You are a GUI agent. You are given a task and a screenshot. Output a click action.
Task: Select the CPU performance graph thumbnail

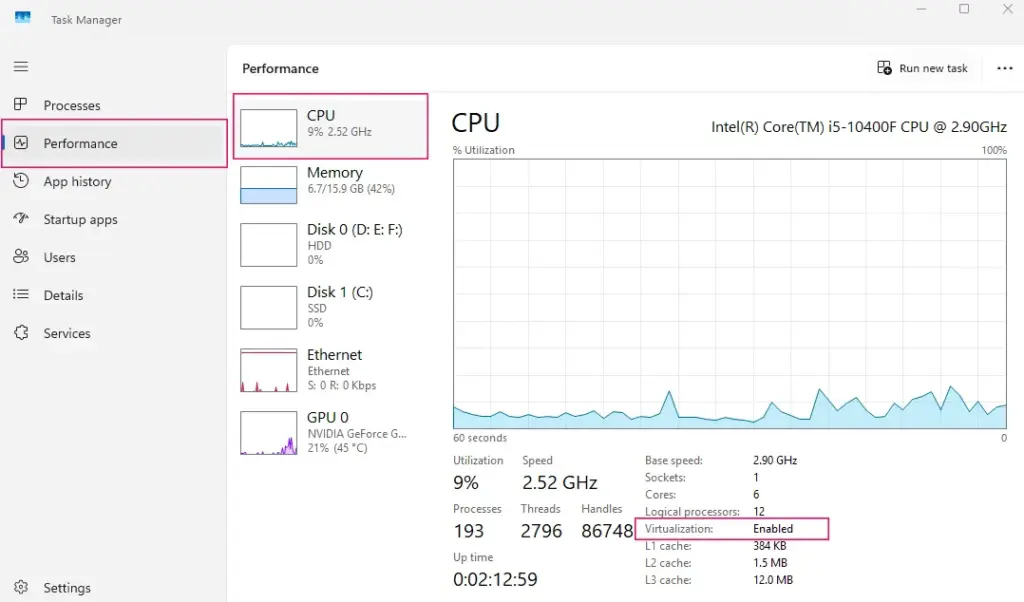[269, 129]
